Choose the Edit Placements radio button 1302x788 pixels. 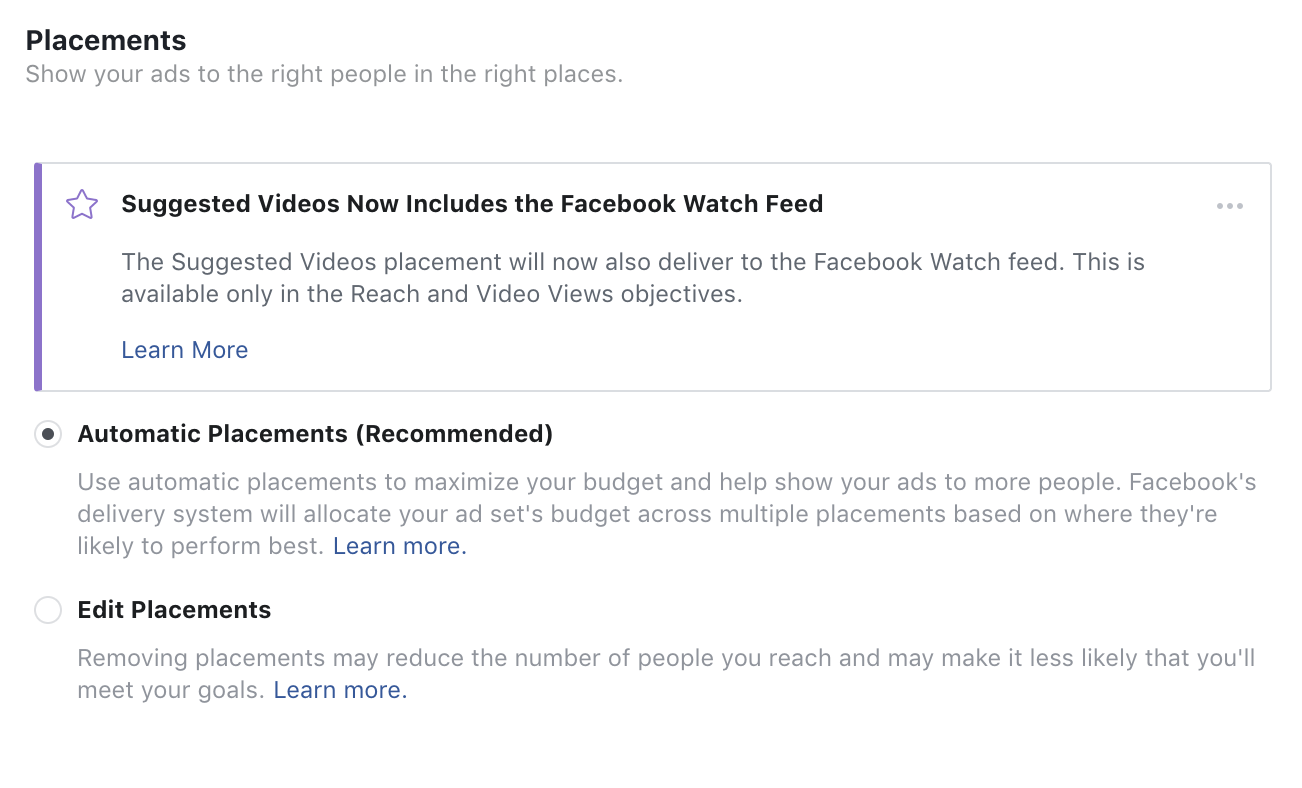point(48,610)
